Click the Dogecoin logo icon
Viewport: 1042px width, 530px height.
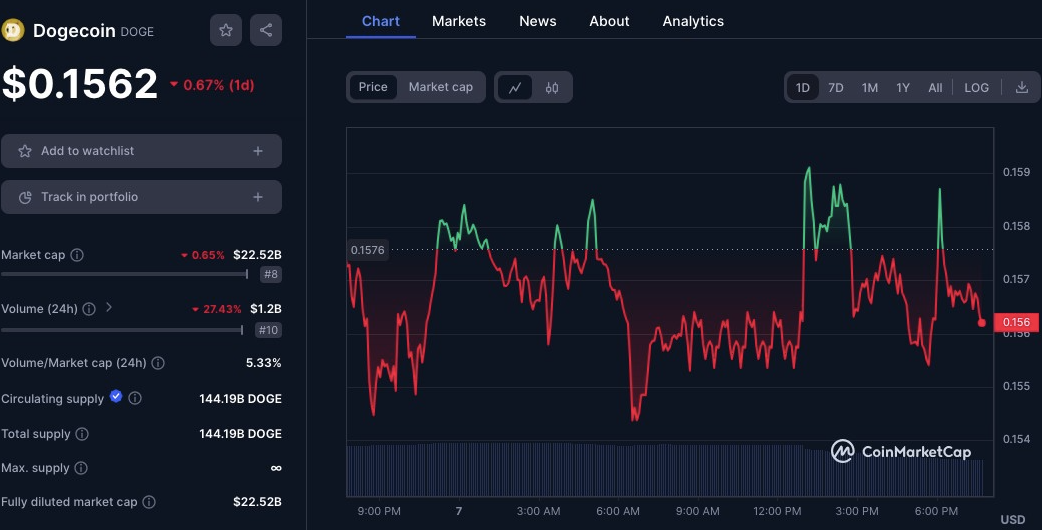13,30
